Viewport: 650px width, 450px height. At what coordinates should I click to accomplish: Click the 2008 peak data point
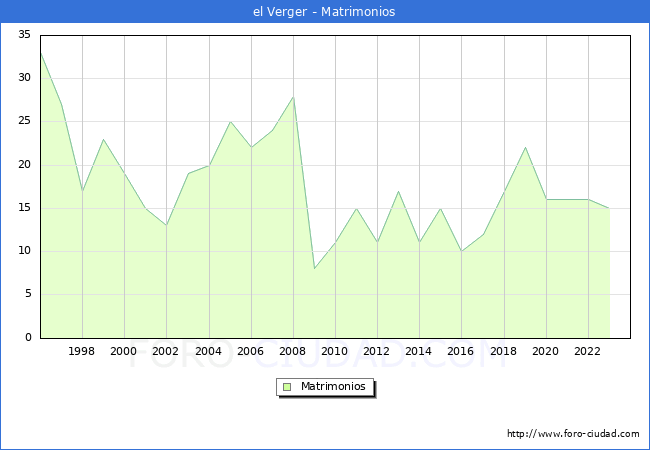293,97
